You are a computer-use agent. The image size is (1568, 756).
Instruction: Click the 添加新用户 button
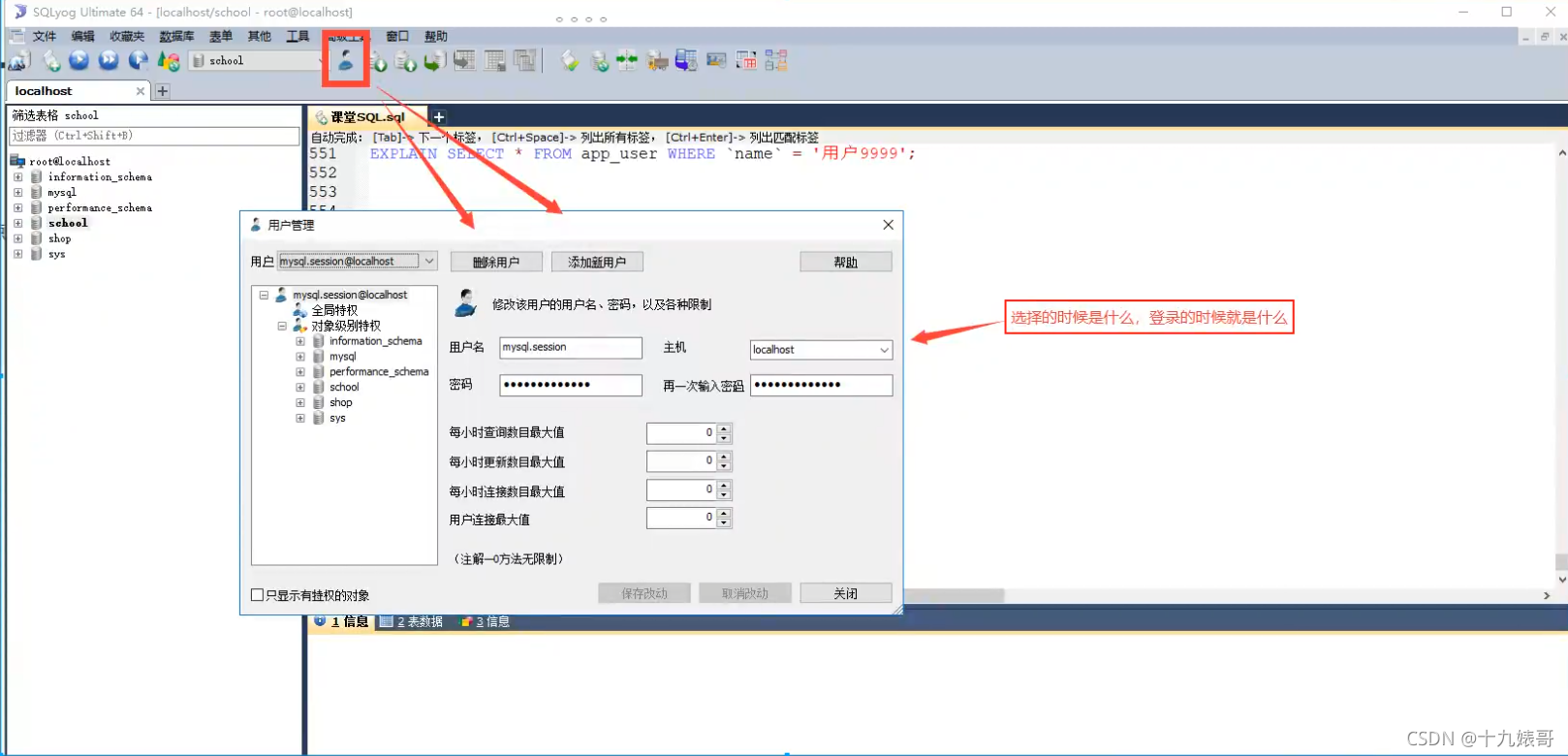coord(597,262)
